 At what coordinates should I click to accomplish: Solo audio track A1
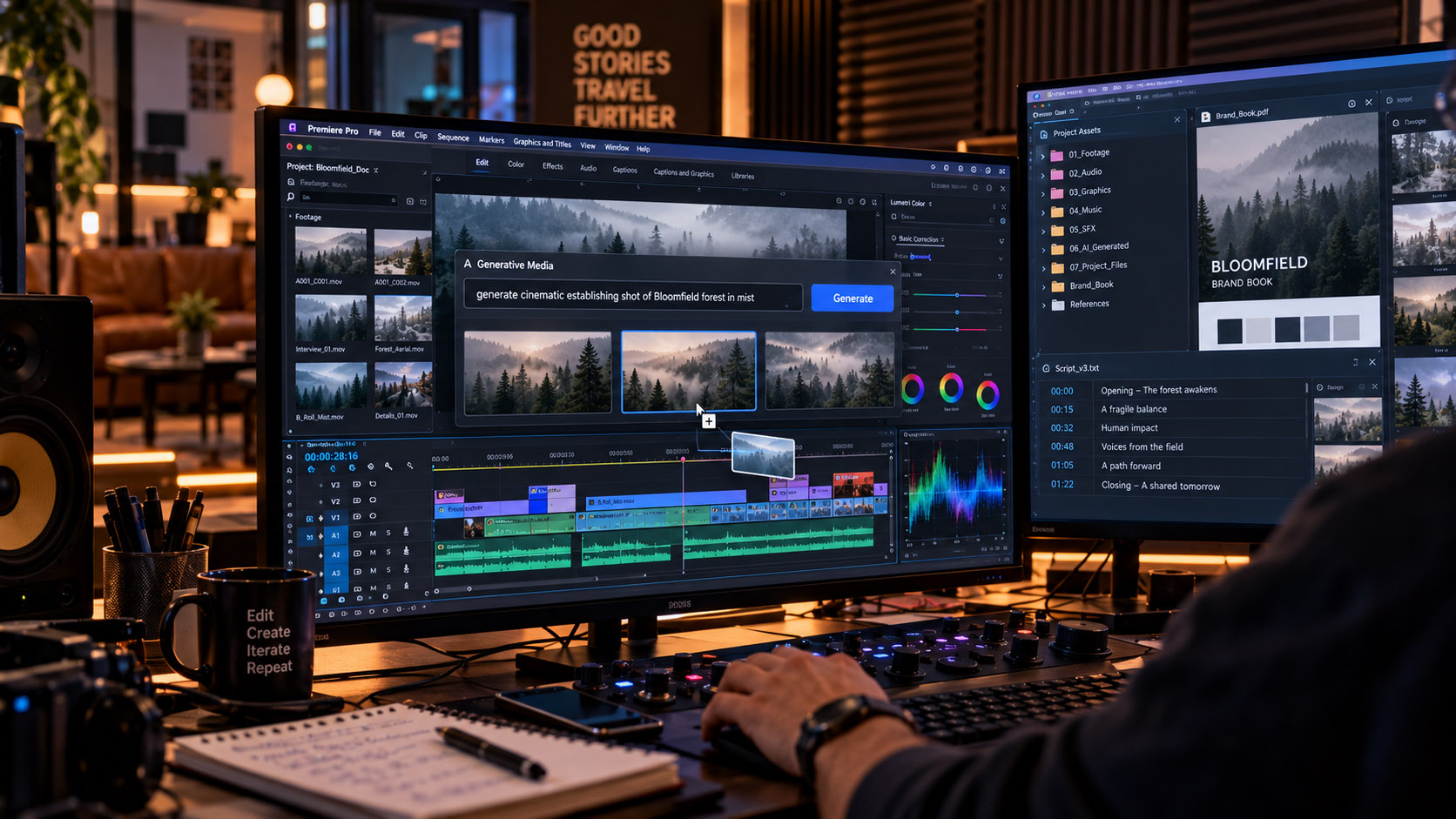tap(388, 533)
